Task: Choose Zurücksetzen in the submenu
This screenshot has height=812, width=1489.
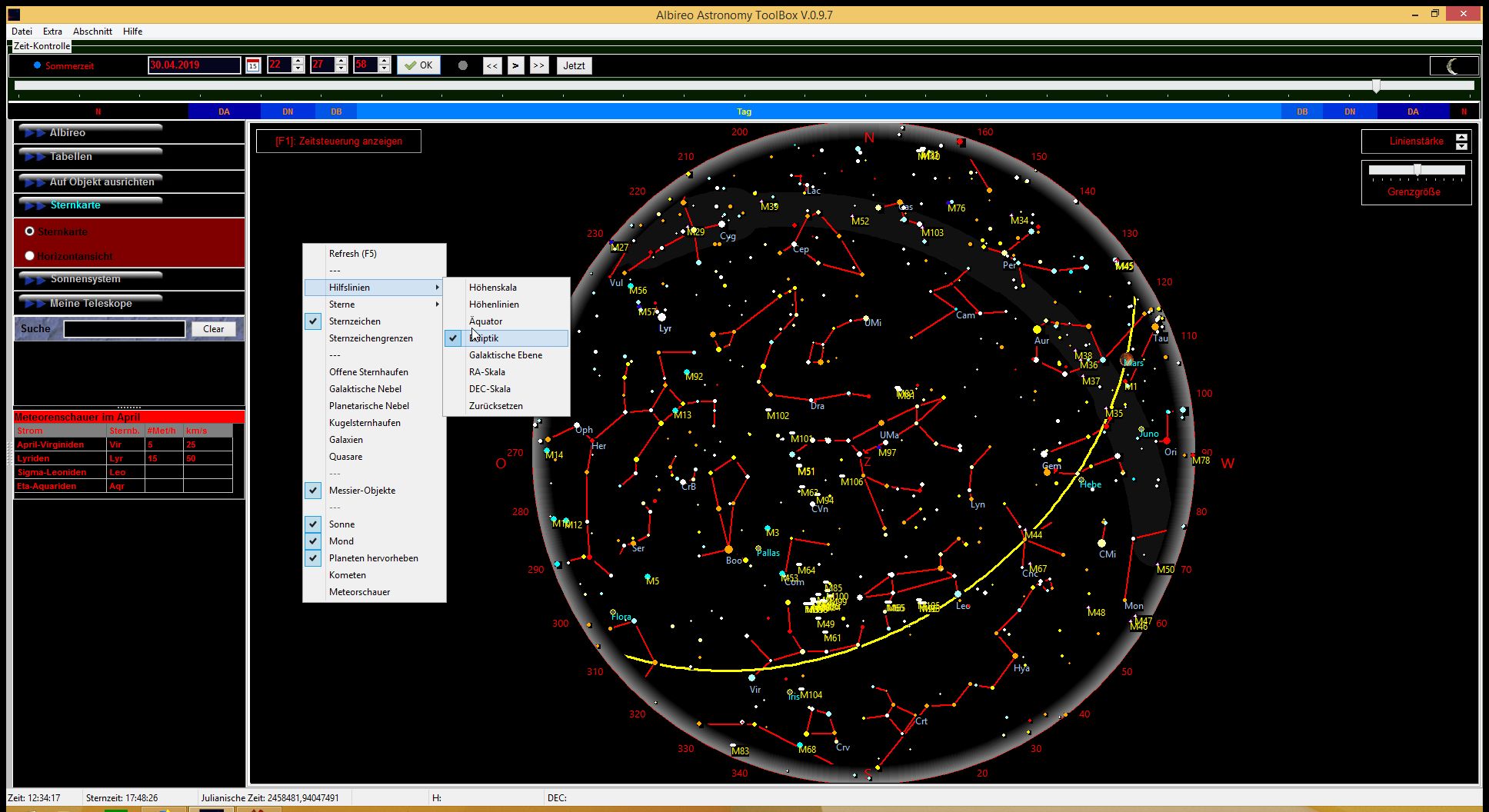Action: (507, 406)
